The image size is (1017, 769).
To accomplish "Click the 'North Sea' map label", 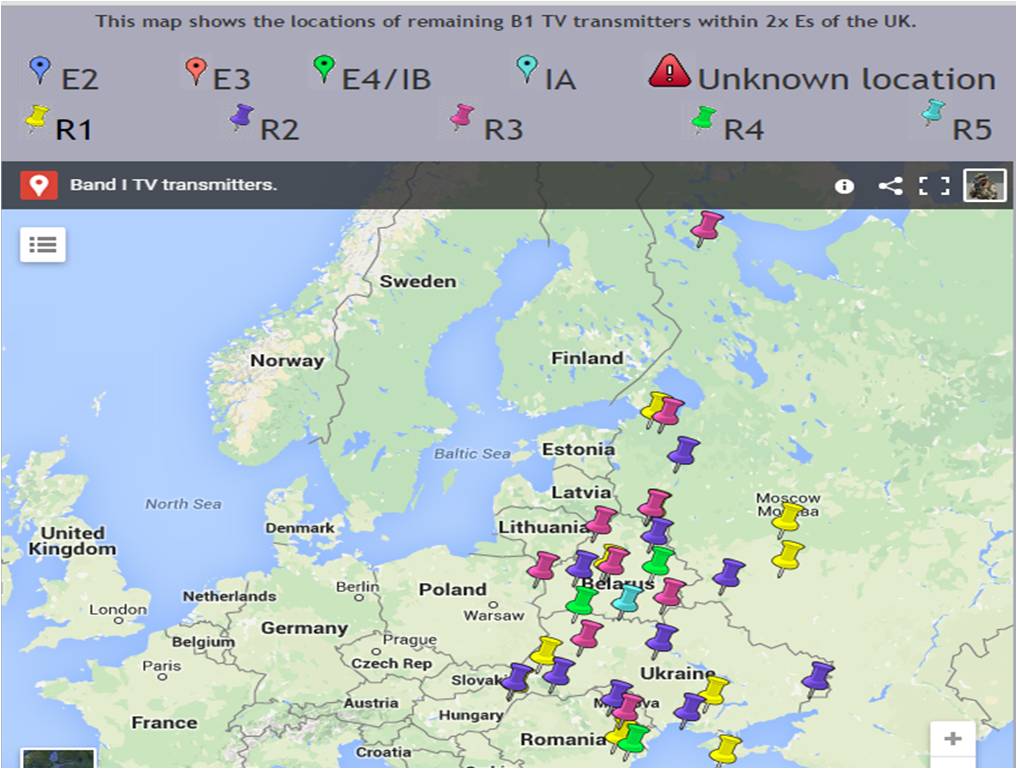I will (183, 504).
